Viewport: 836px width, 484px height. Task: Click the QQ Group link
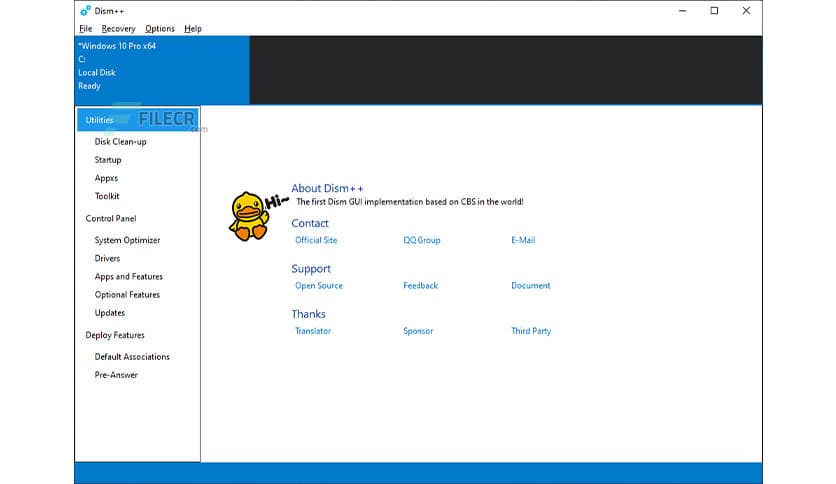422,240
